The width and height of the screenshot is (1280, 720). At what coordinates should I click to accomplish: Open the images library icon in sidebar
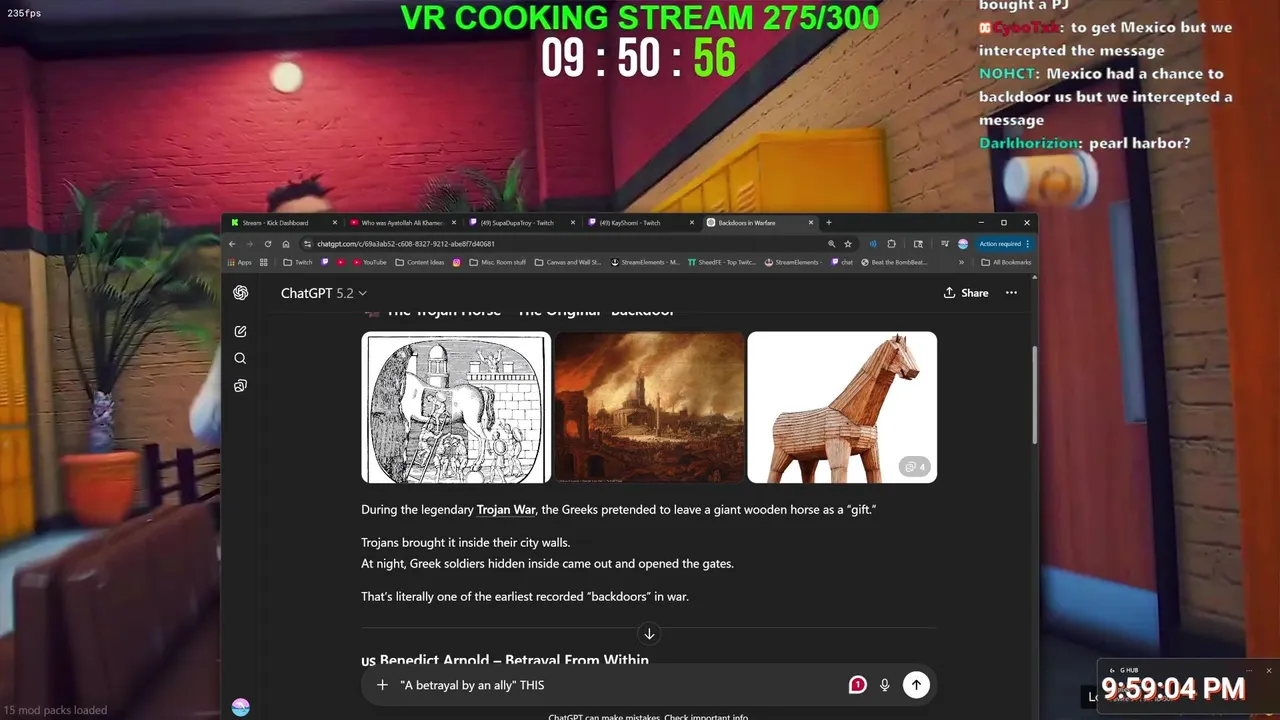240,386
